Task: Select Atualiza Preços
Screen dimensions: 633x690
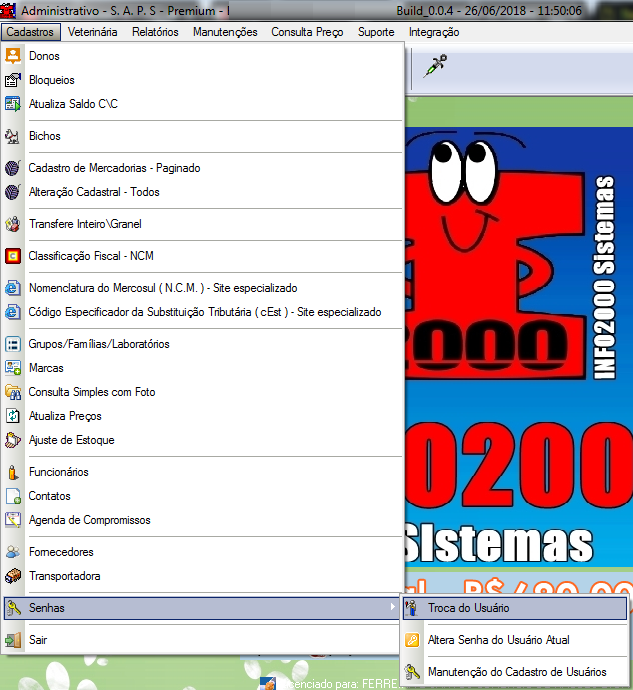Action: 203,416
